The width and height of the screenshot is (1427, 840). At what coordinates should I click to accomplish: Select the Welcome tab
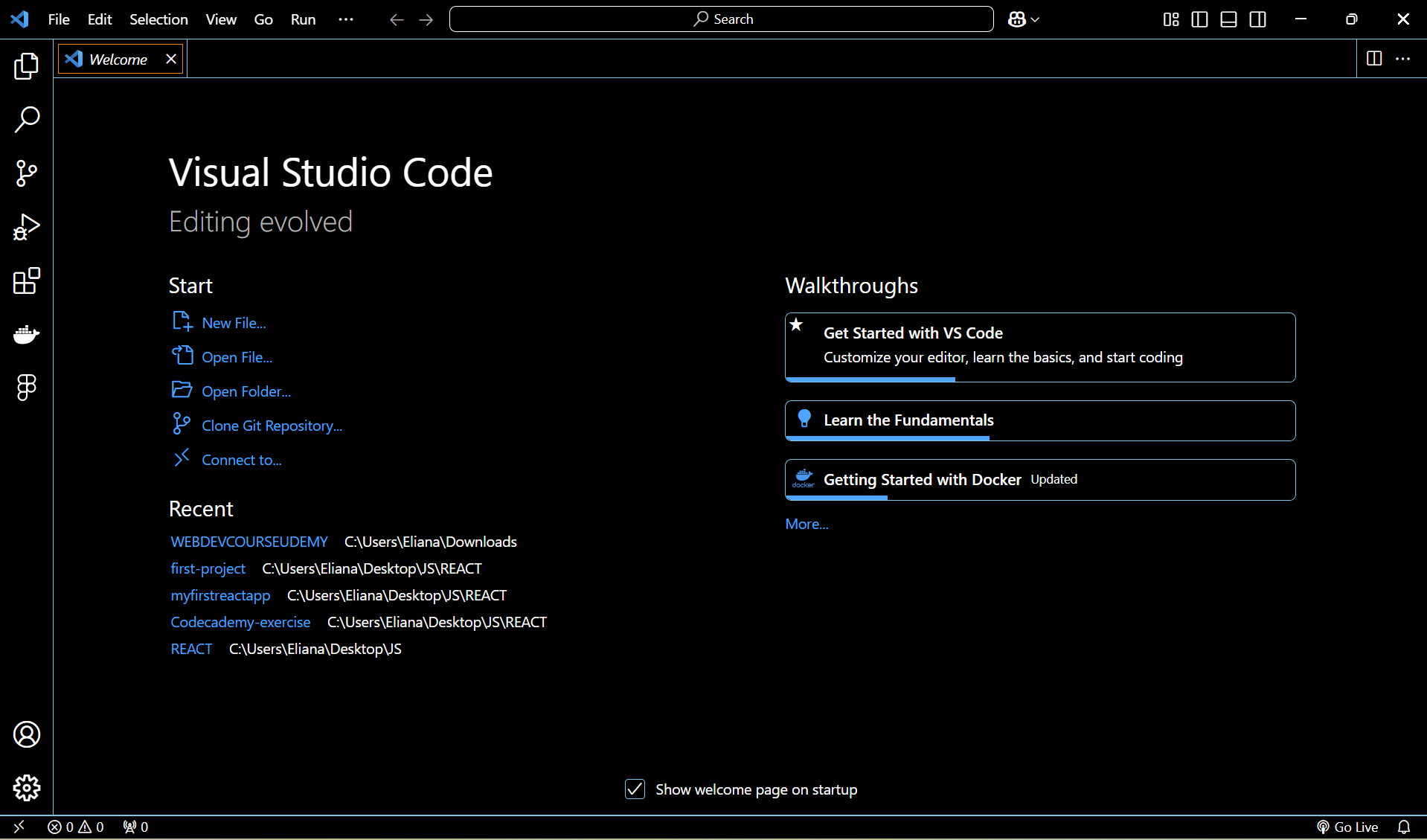coord(121,59)
